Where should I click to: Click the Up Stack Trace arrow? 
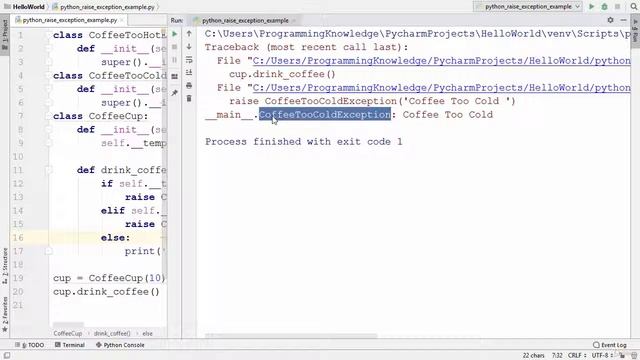(189, 33)
